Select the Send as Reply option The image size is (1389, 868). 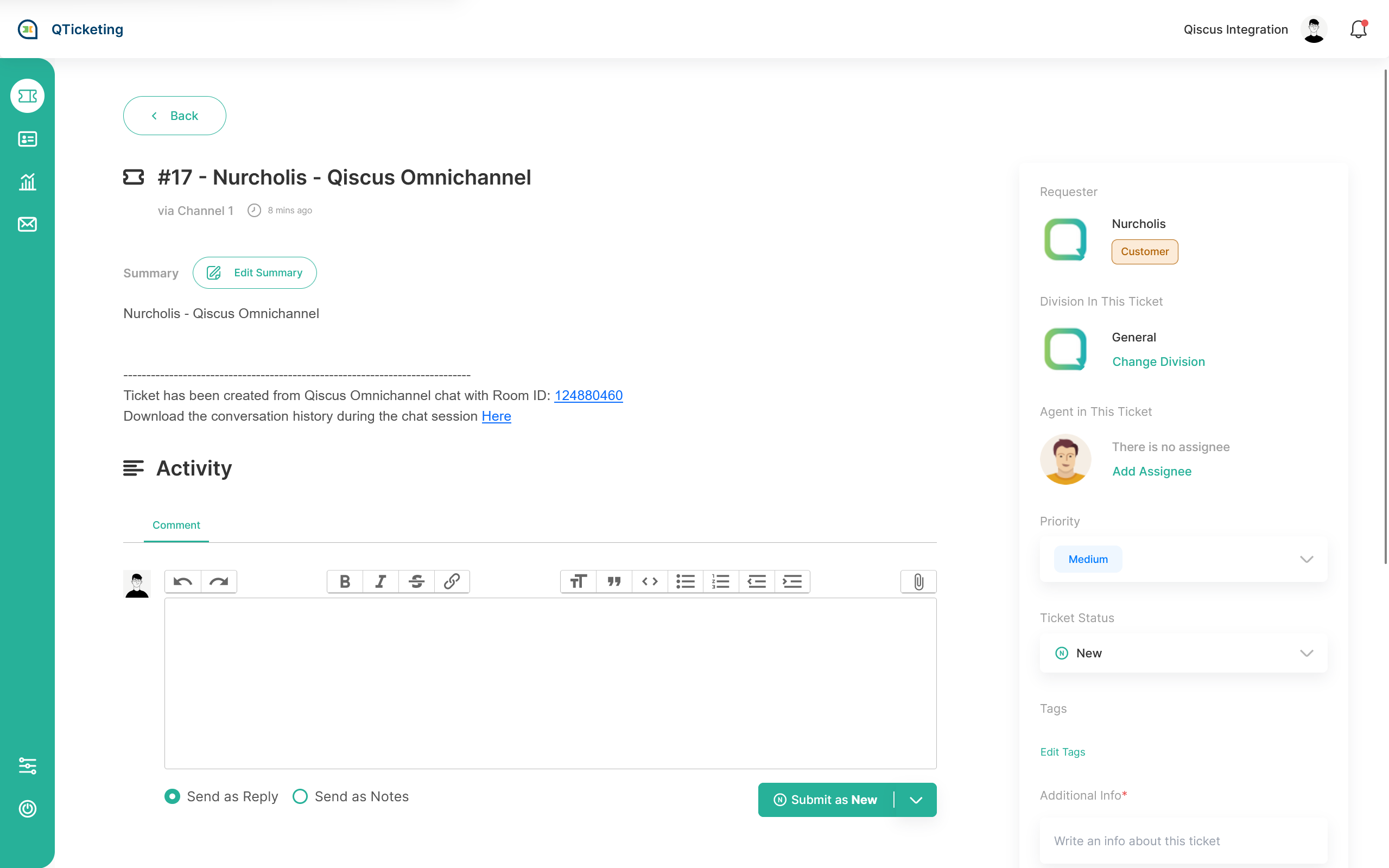[x=172, y=796]
